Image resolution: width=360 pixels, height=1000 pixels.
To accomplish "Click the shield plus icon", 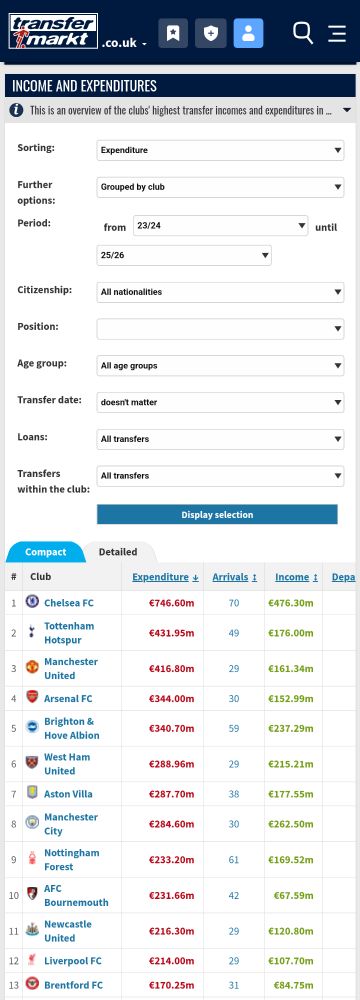I will (211, 33).
